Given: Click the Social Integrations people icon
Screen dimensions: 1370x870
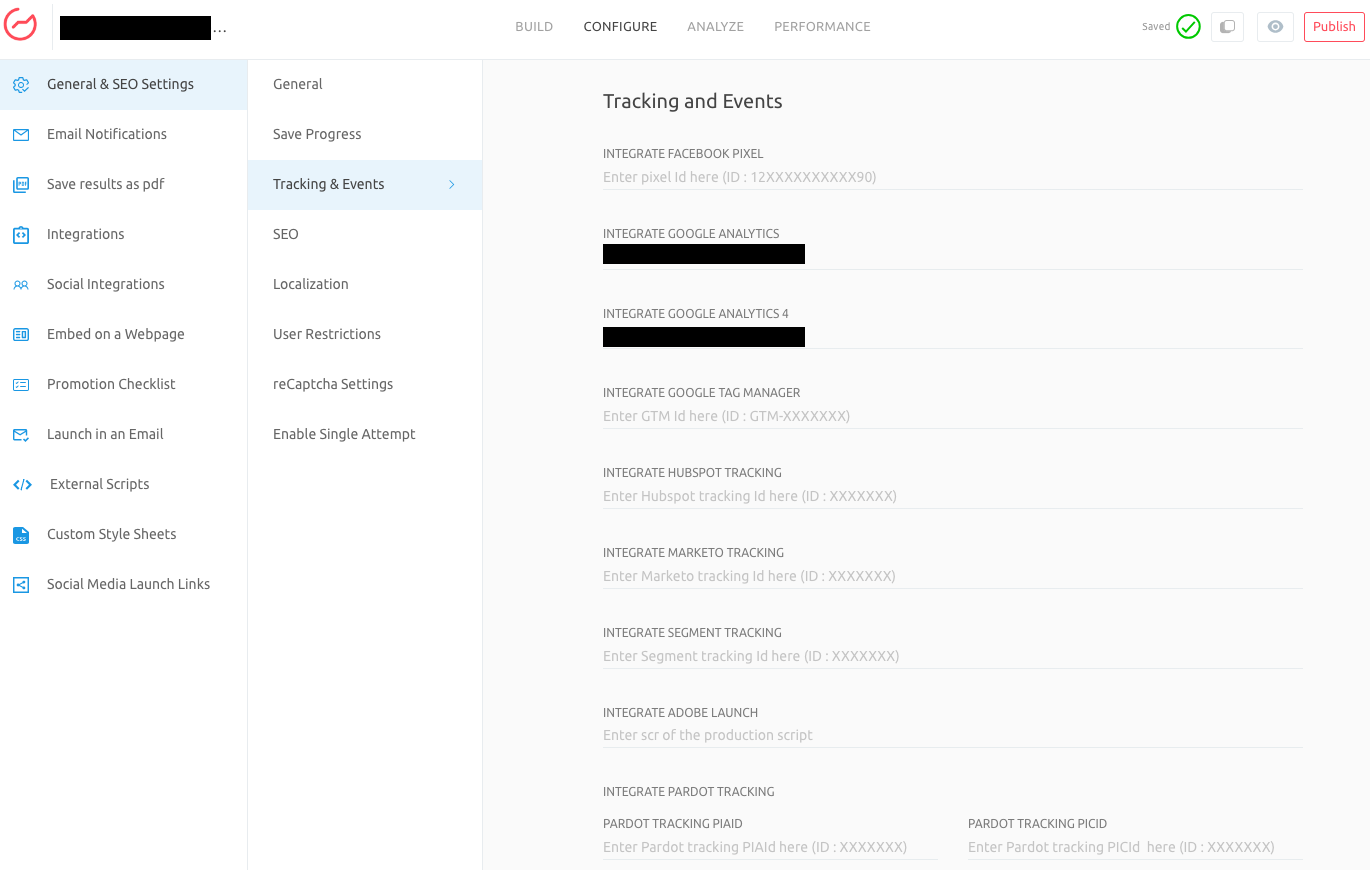Looking at the screenshot, I should 21,285.
